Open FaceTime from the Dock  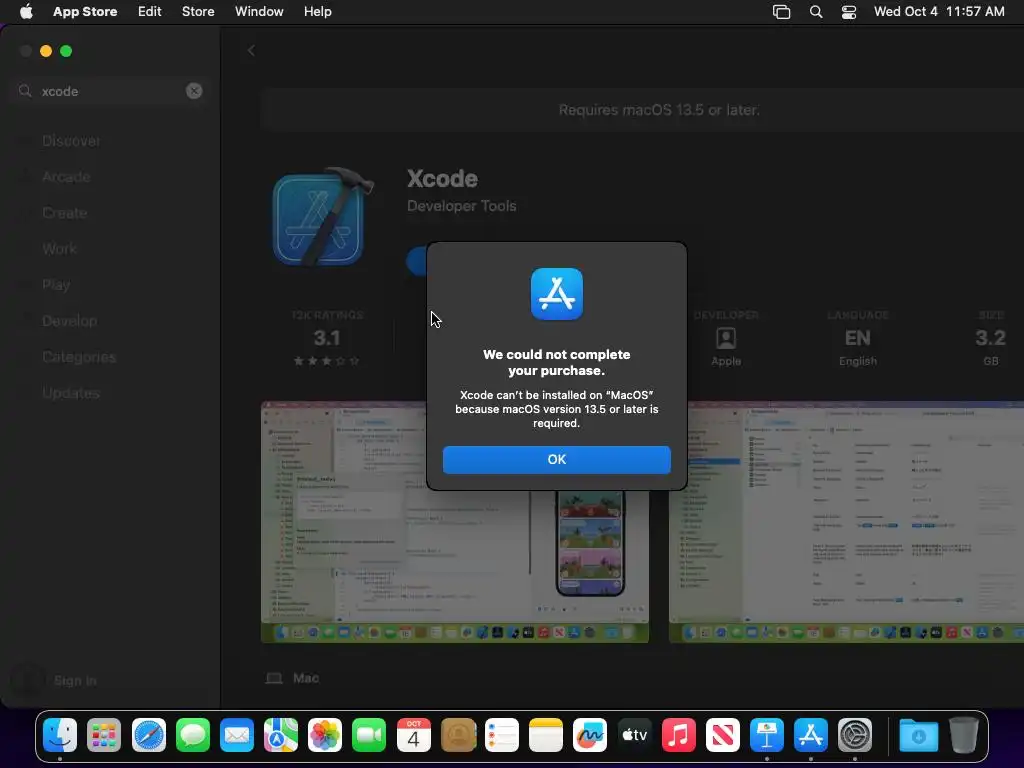(369, 735)
